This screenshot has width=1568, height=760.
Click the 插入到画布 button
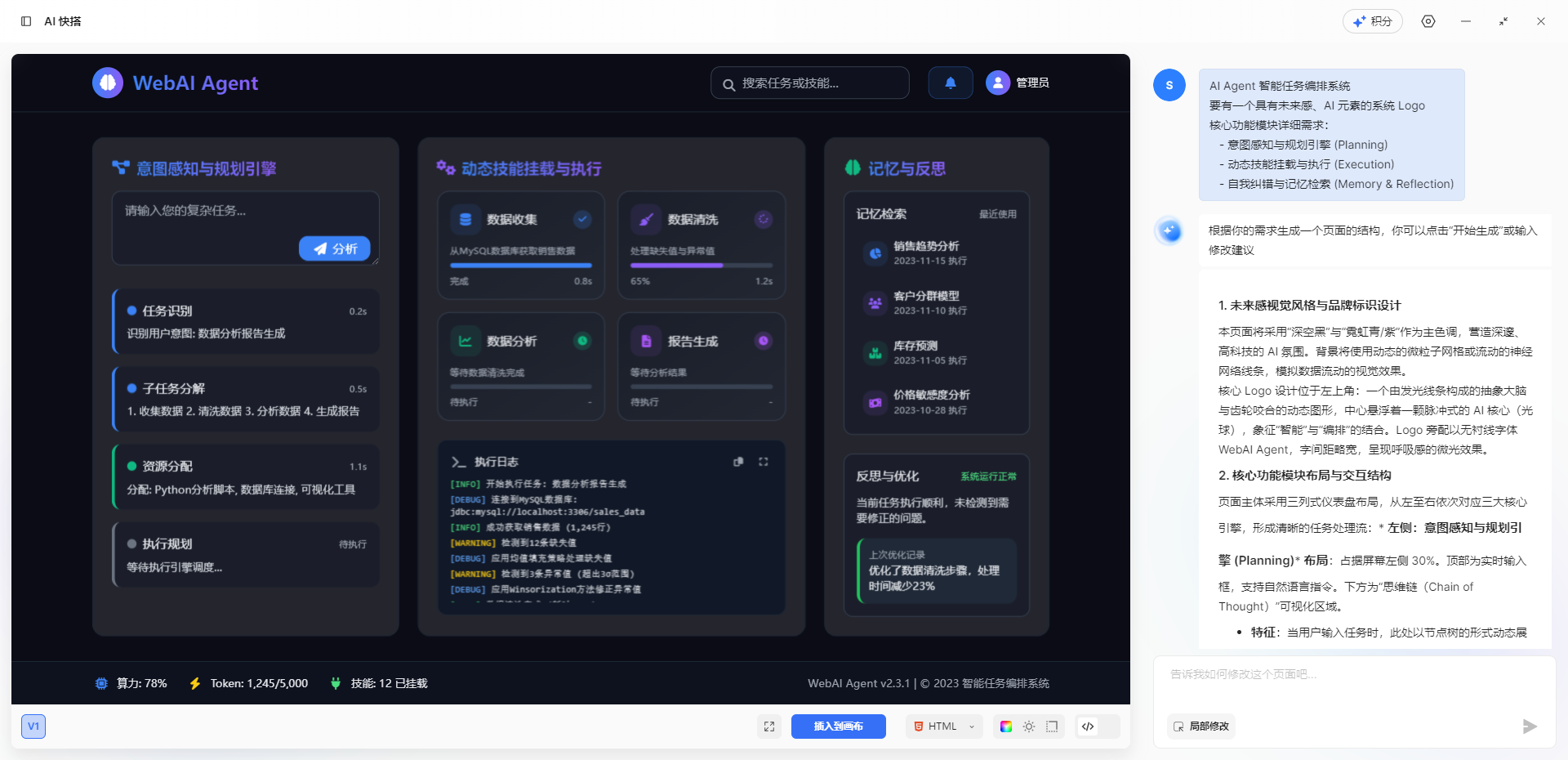838,726
